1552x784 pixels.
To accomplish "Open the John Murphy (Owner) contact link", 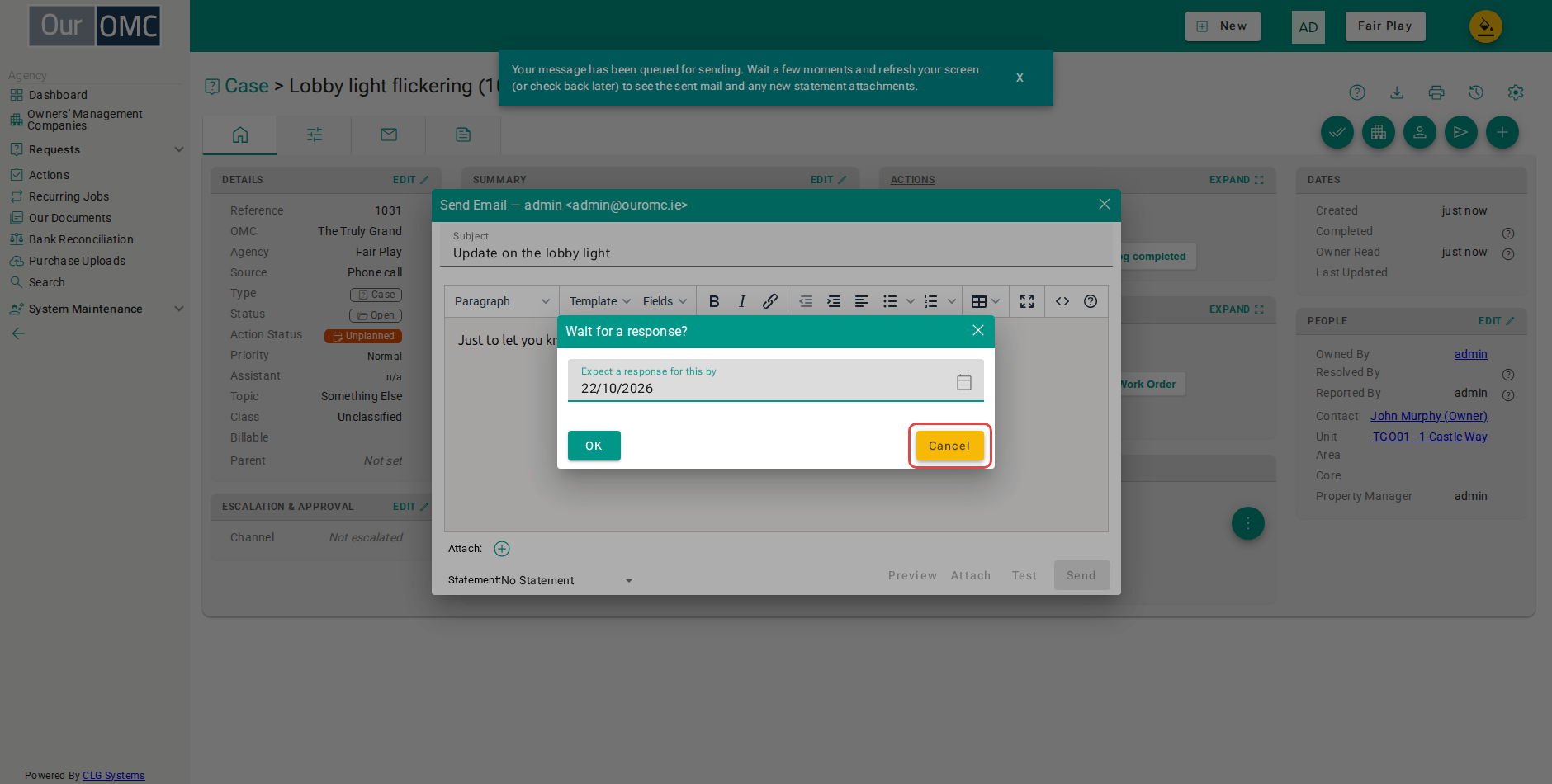I will pos(1429,416).
